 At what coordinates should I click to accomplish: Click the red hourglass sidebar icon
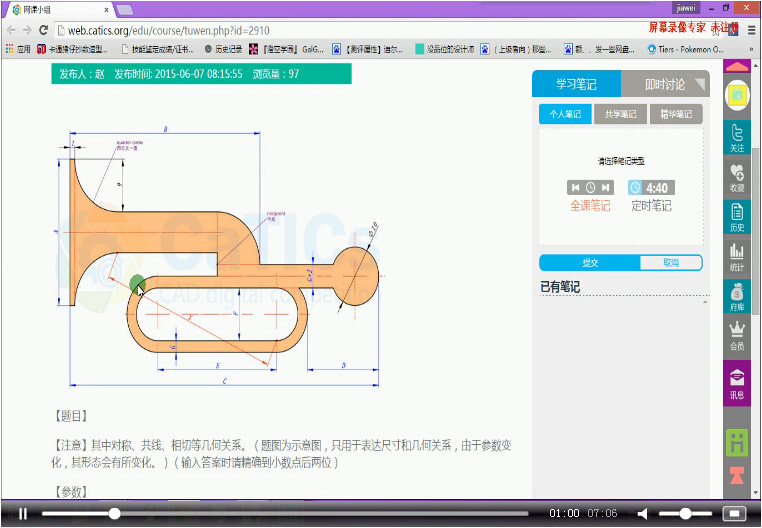click(737, 475)
